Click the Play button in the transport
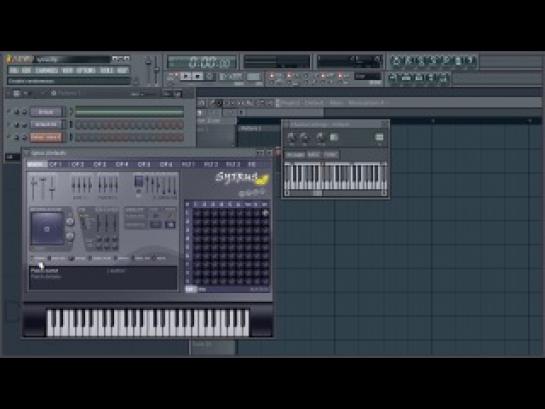545x409 pixels. (186, 76)
